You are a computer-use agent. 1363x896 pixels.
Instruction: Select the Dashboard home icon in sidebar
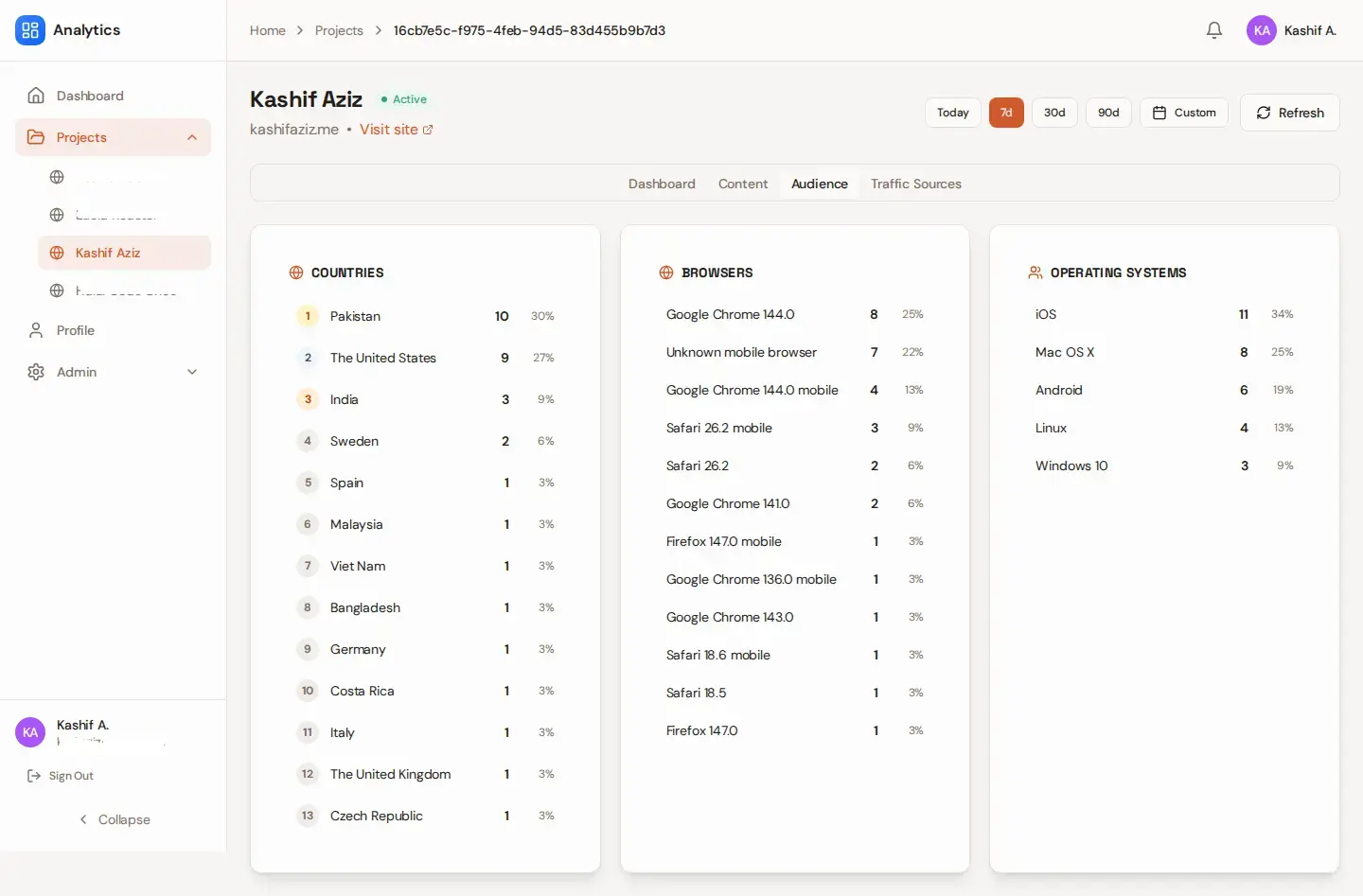coord(35,95)
